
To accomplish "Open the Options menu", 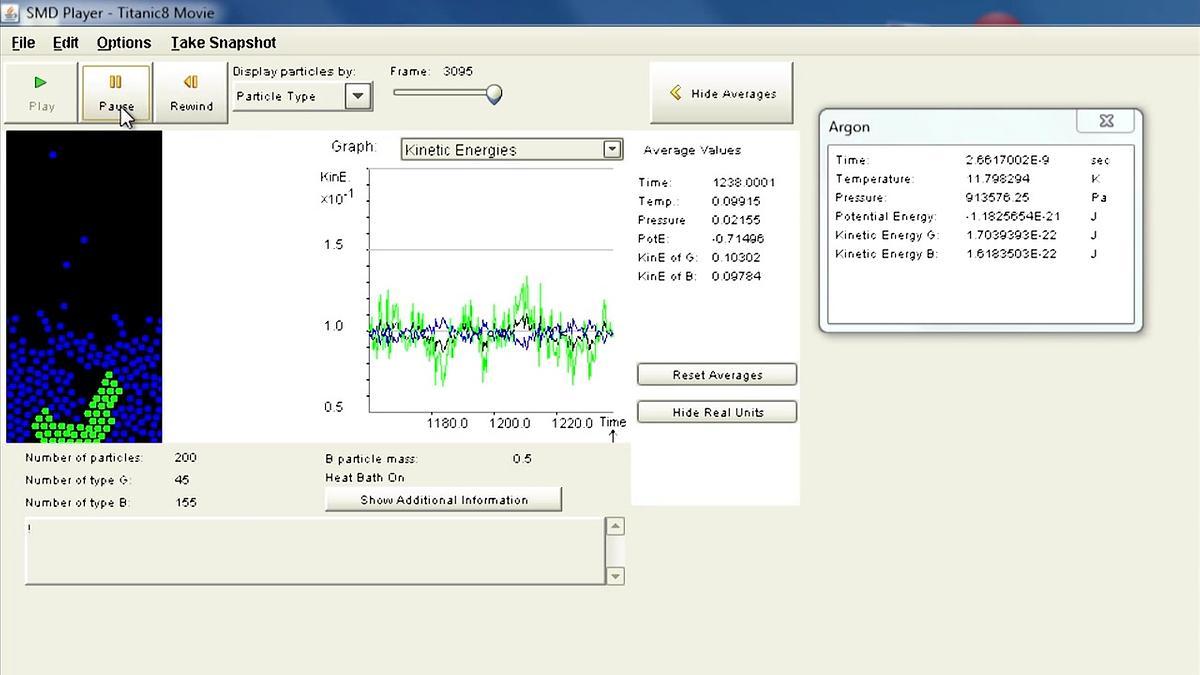I will tap(124, 43).
